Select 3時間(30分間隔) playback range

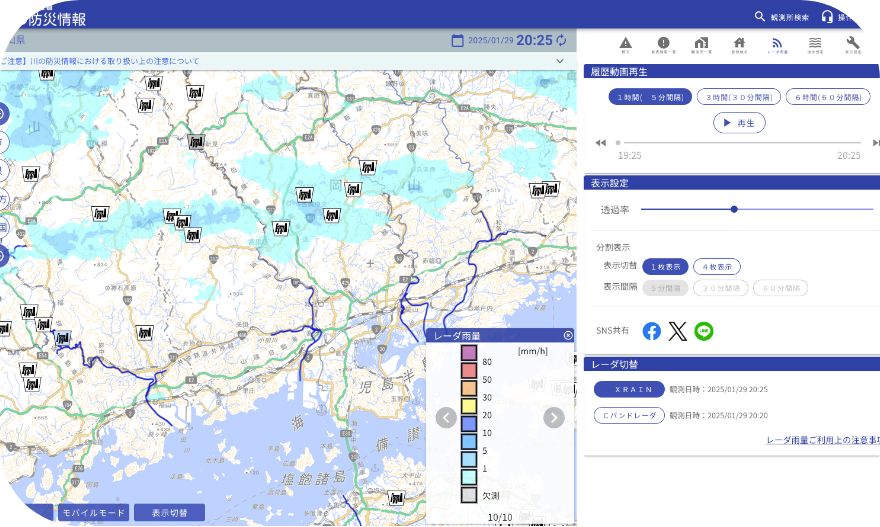739,97
